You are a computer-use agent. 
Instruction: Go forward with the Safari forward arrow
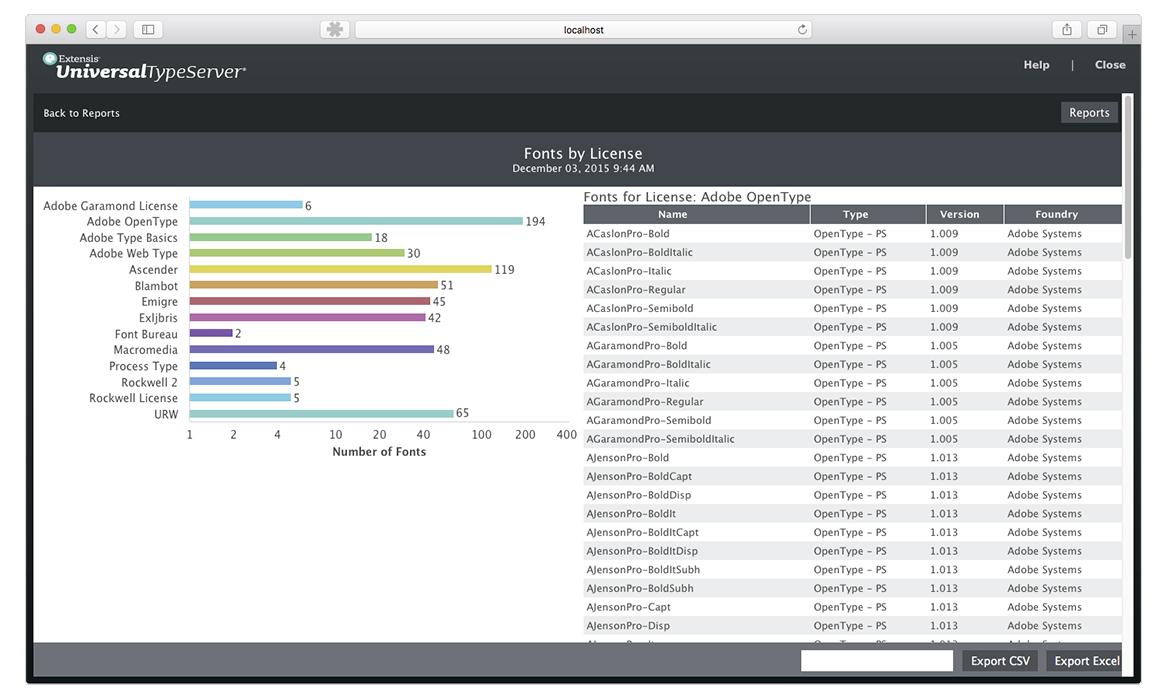(117, 29)
